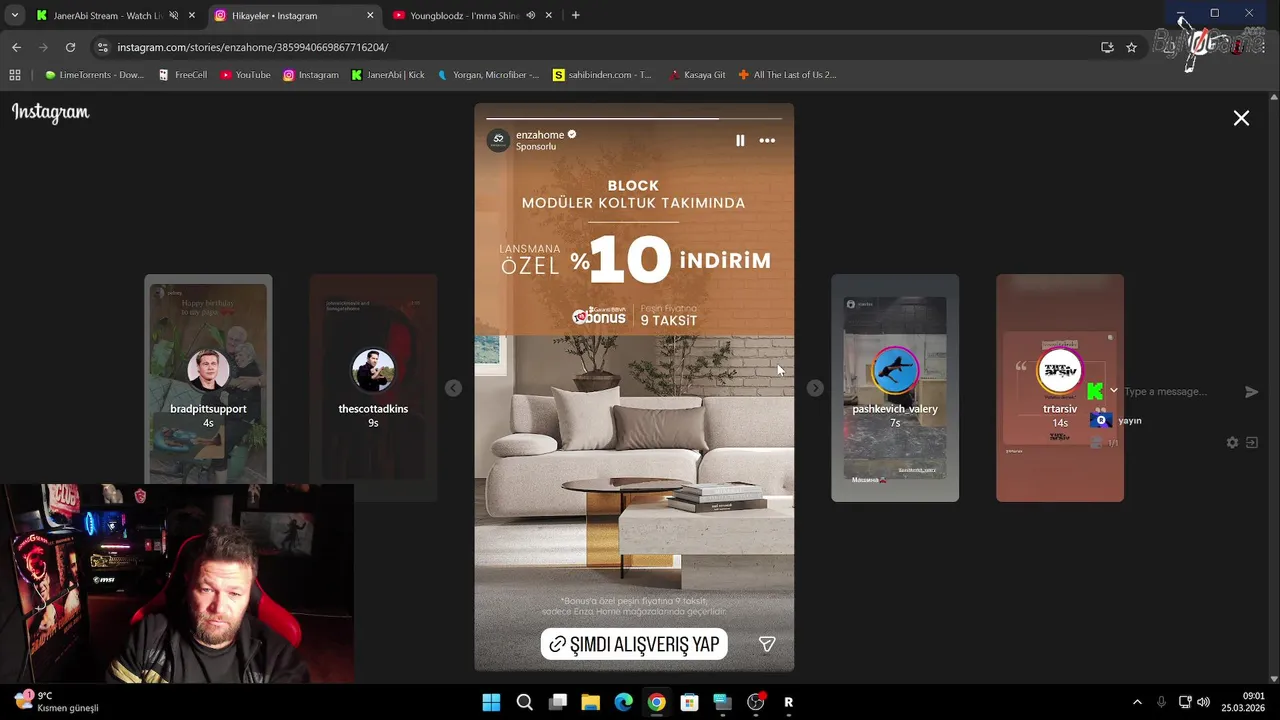
Task: Pause the enzahome story
Action: coord(740,141)
